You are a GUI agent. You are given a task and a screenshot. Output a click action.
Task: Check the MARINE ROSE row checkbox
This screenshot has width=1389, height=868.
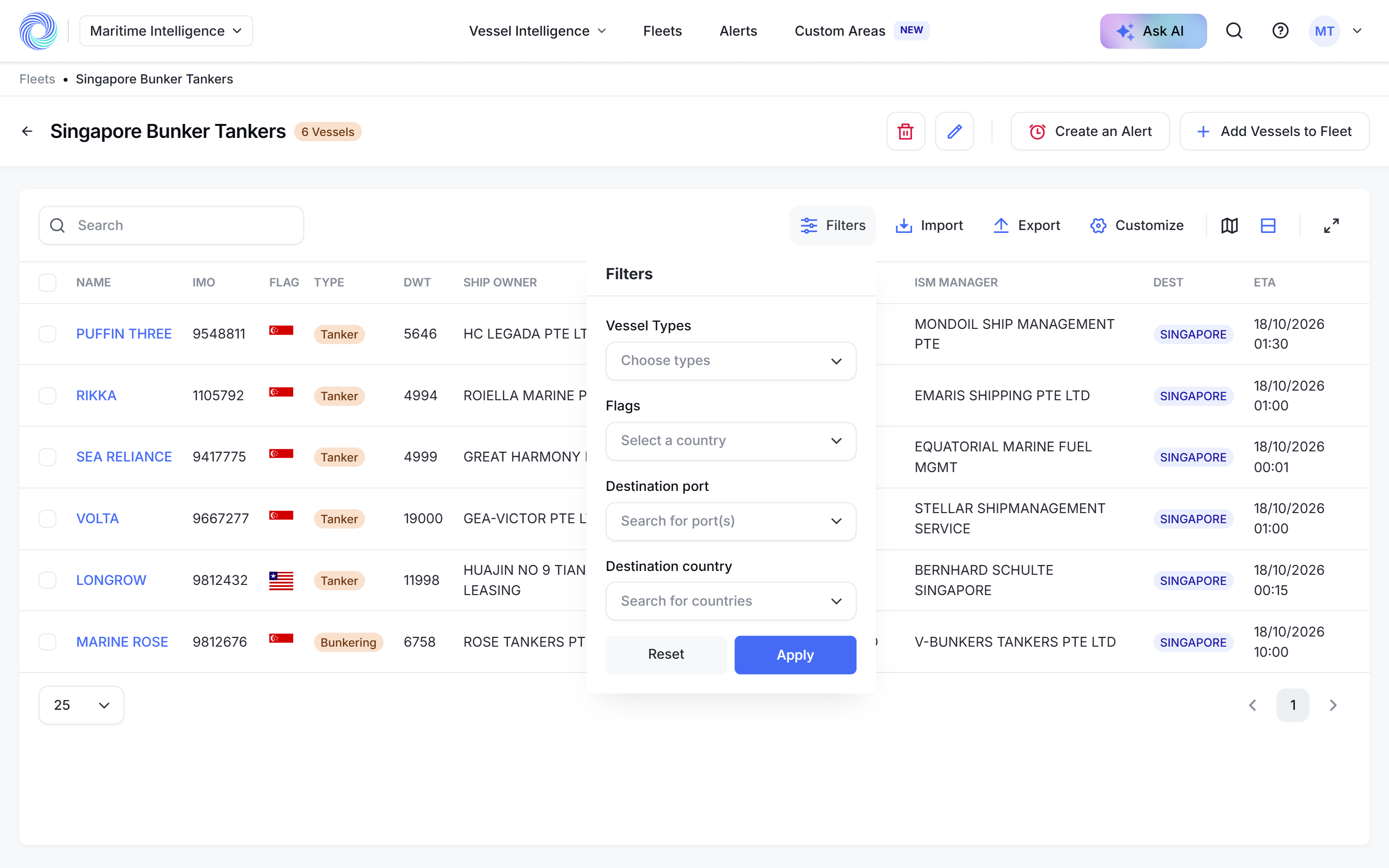tap(48, 642)
